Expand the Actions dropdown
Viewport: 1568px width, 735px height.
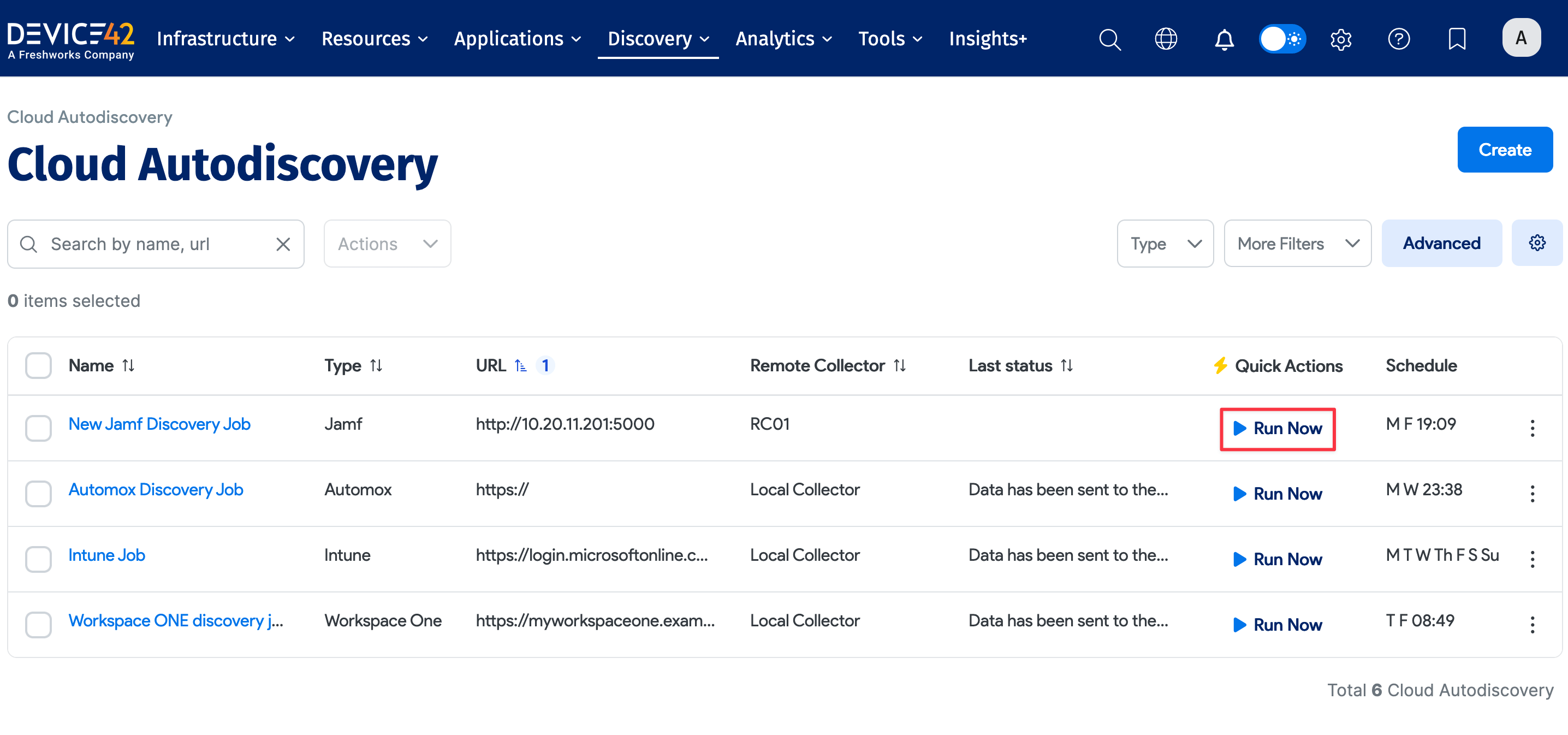tap(387, 244)
